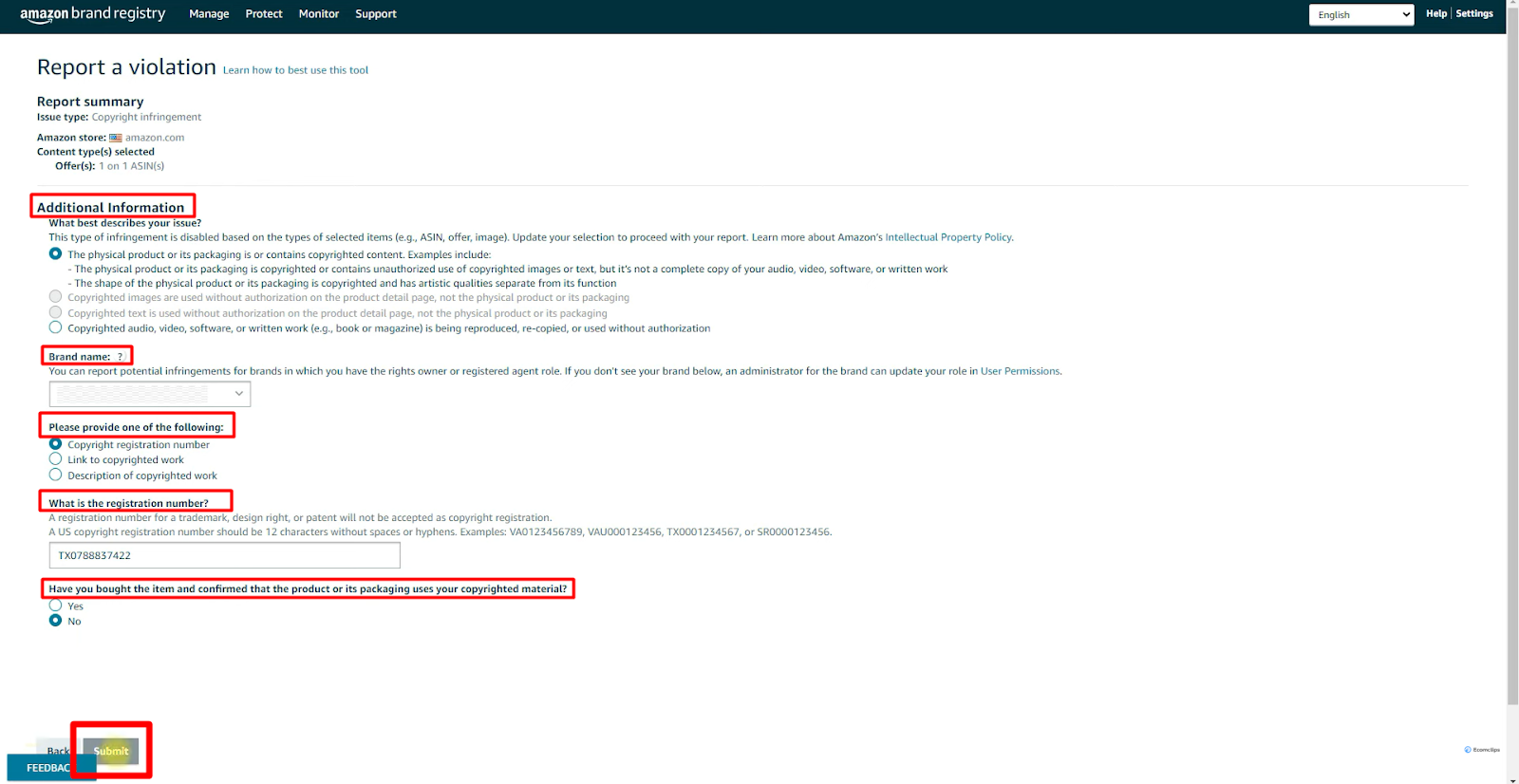
Task: Follow the User Permissions link
Action: [1020, 371]
